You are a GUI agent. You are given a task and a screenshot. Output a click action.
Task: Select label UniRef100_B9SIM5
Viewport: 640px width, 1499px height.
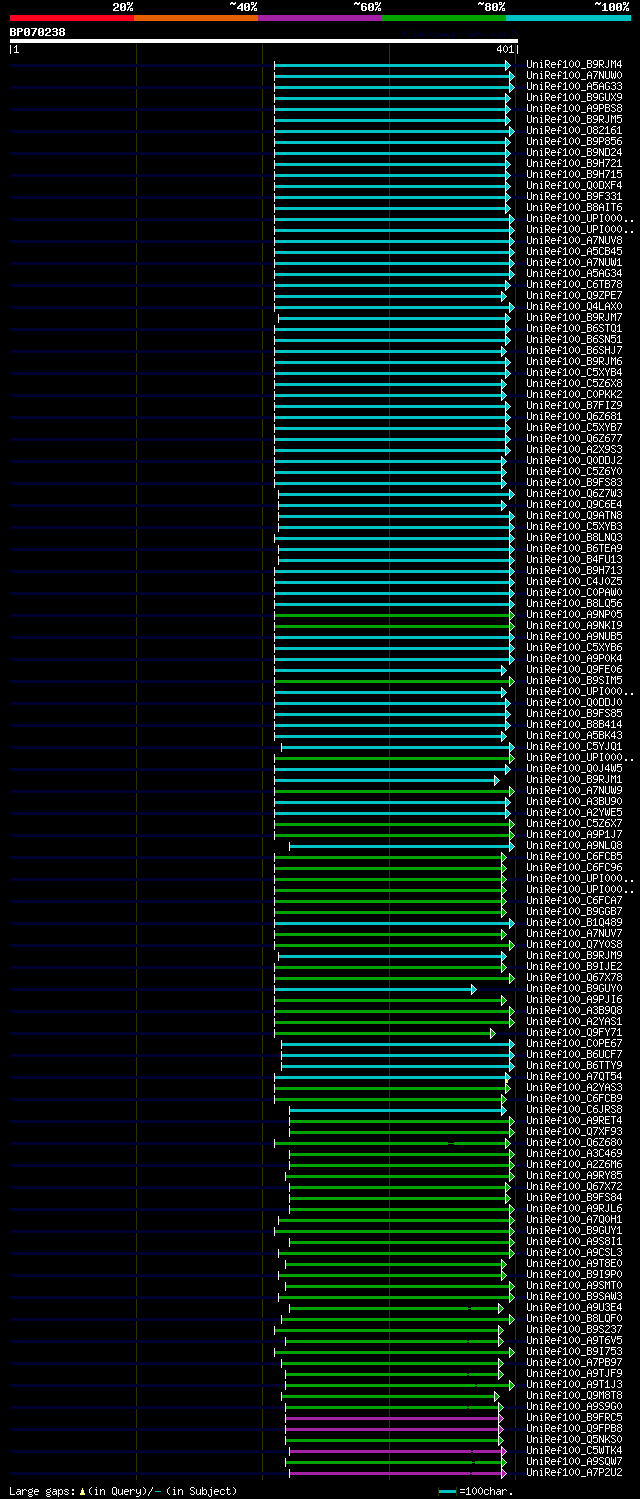(575, 681)
